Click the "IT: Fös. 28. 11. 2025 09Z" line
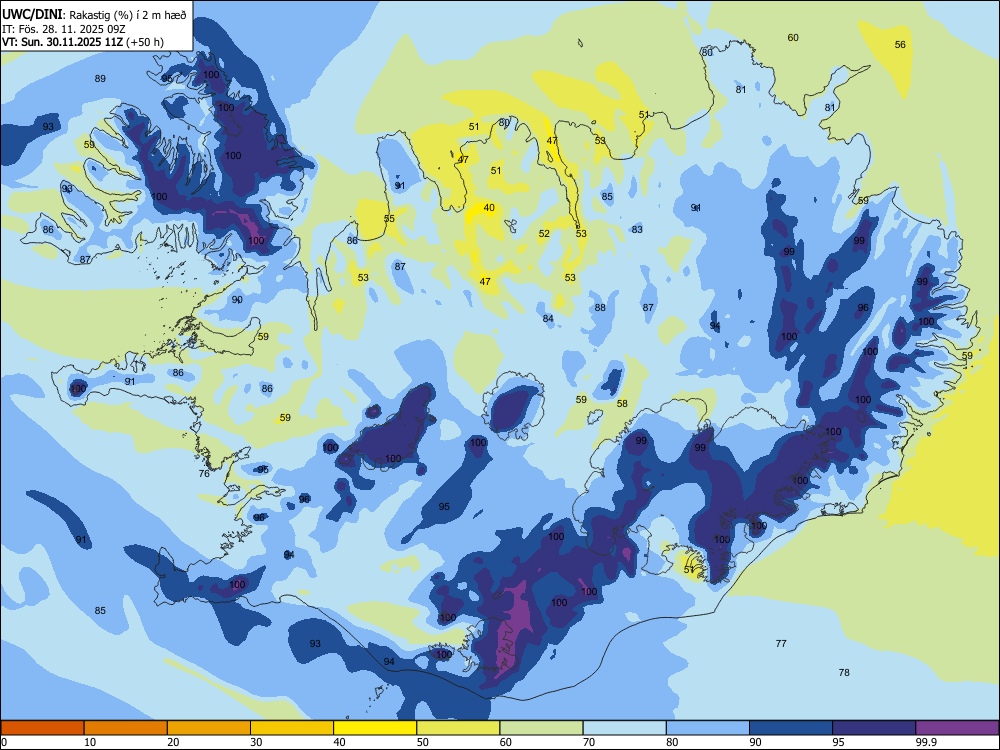The height and width of the screenshot is (750, 1000). click(x=63, y=29)
